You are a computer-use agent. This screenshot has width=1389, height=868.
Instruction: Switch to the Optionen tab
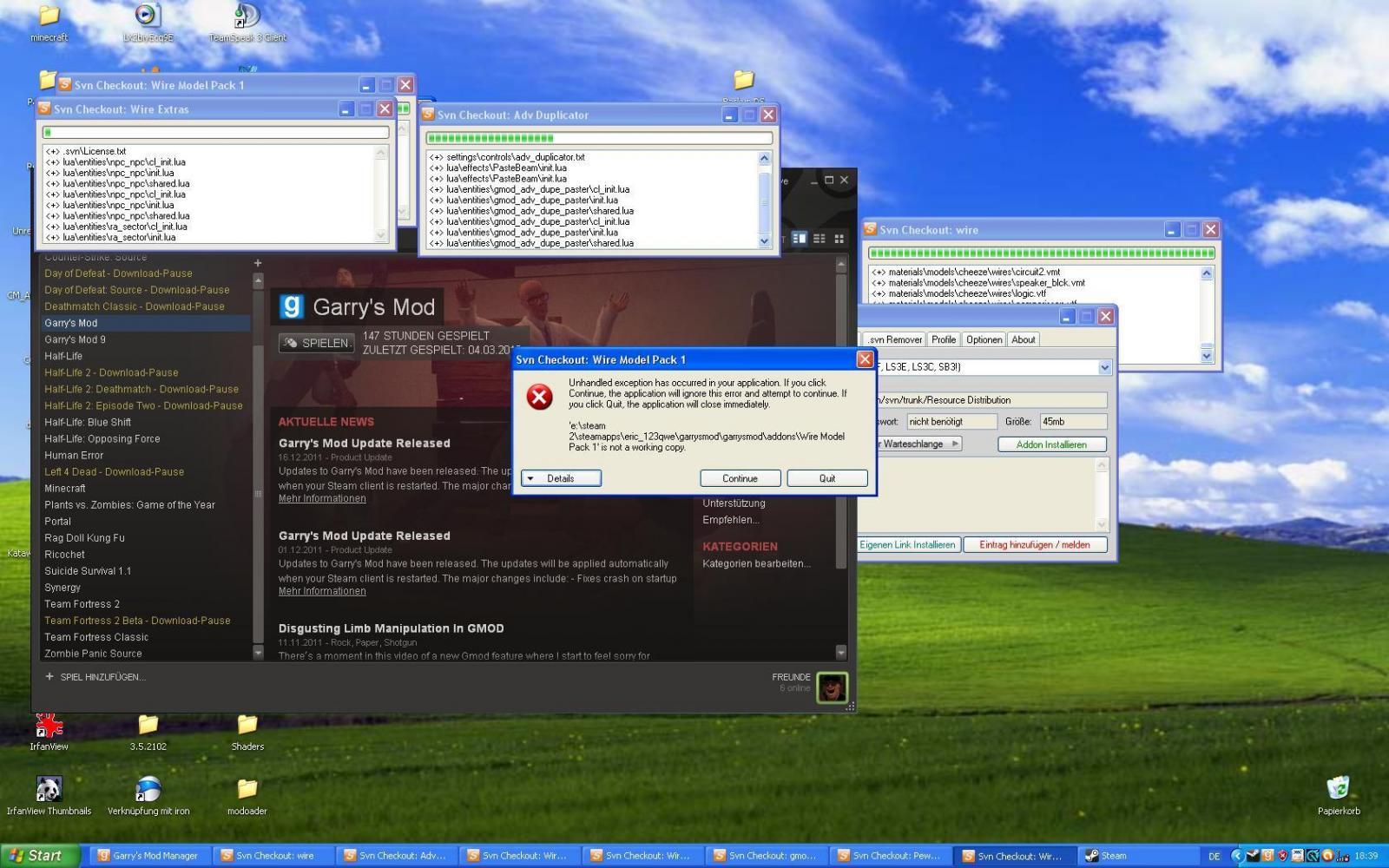point(984,339)
